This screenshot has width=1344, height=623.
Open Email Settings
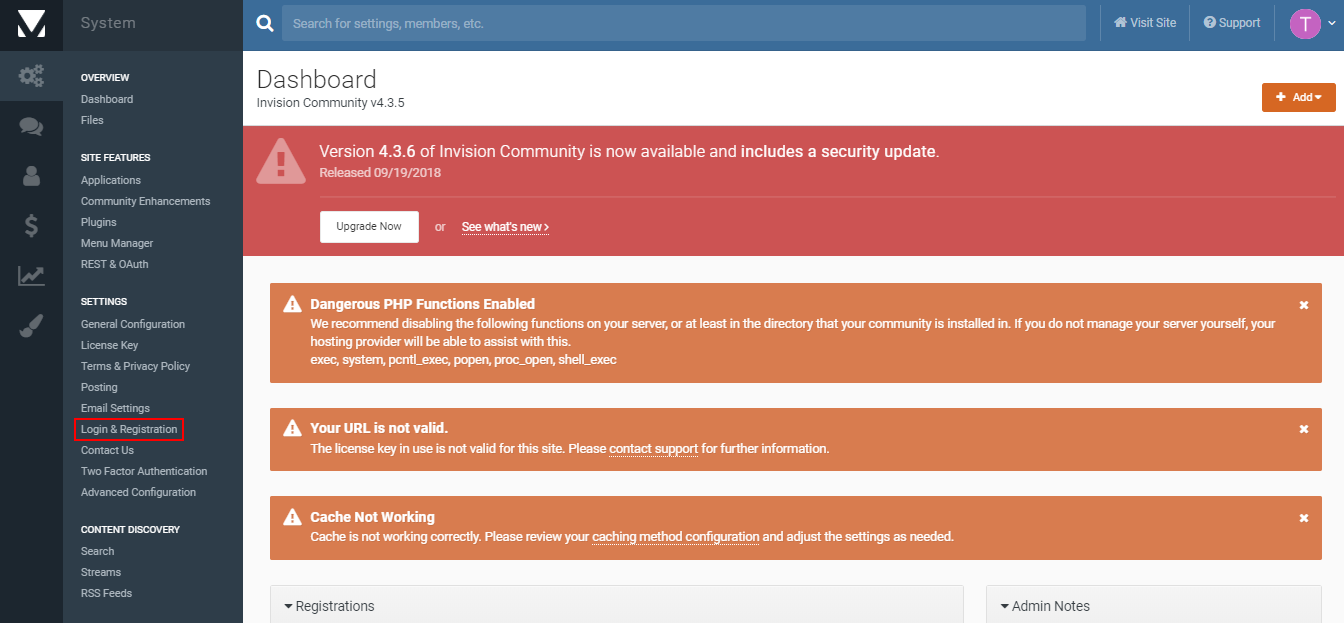[115, 408]
